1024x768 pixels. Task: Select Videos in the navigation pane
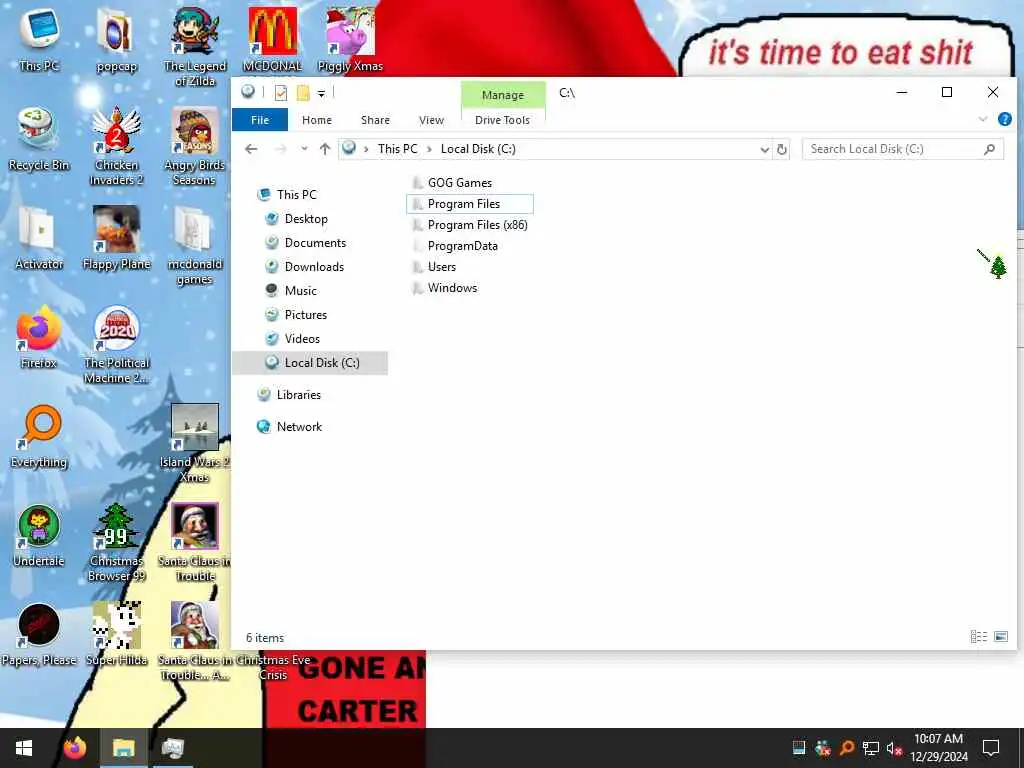(302, 339)
